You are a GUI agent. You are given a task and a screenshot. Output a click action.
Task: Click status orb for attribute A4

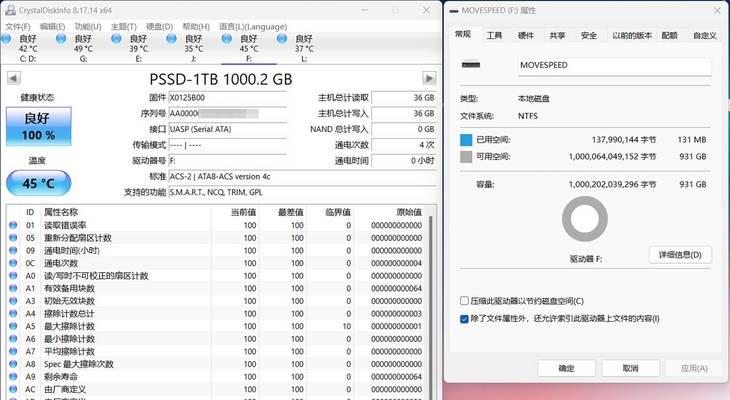click(x=13, y=313)
